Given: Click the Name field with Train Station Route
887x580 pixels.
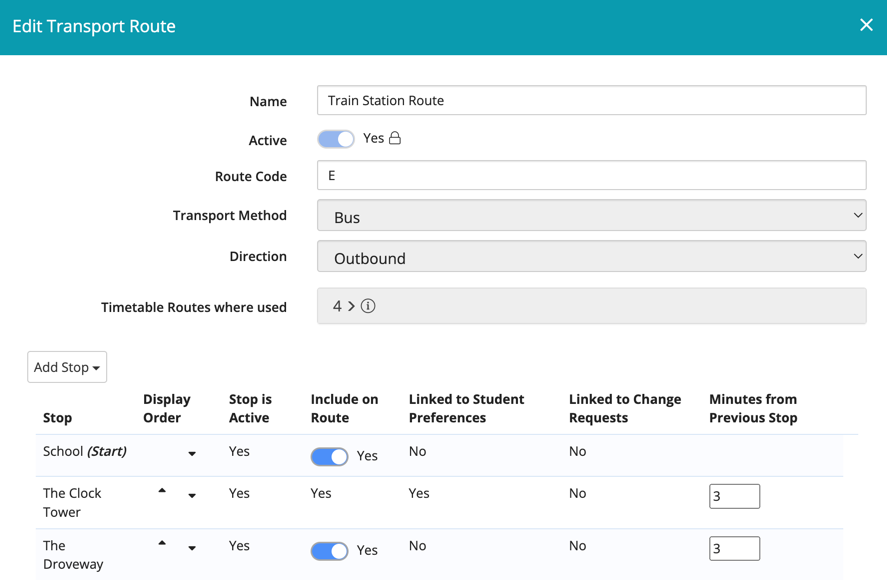Looking at the screenshot, I should [x=591, y=100].
